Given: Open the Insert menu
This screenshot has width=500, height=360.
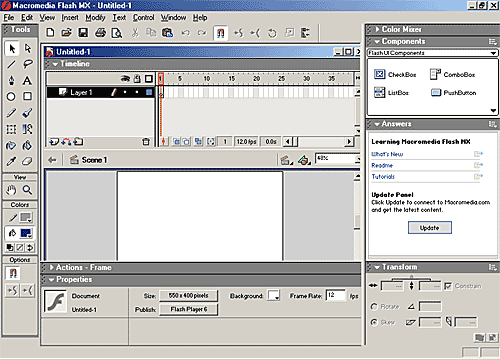Looking at the screenshot, I should pyautogui.click(x=70, y=17).
